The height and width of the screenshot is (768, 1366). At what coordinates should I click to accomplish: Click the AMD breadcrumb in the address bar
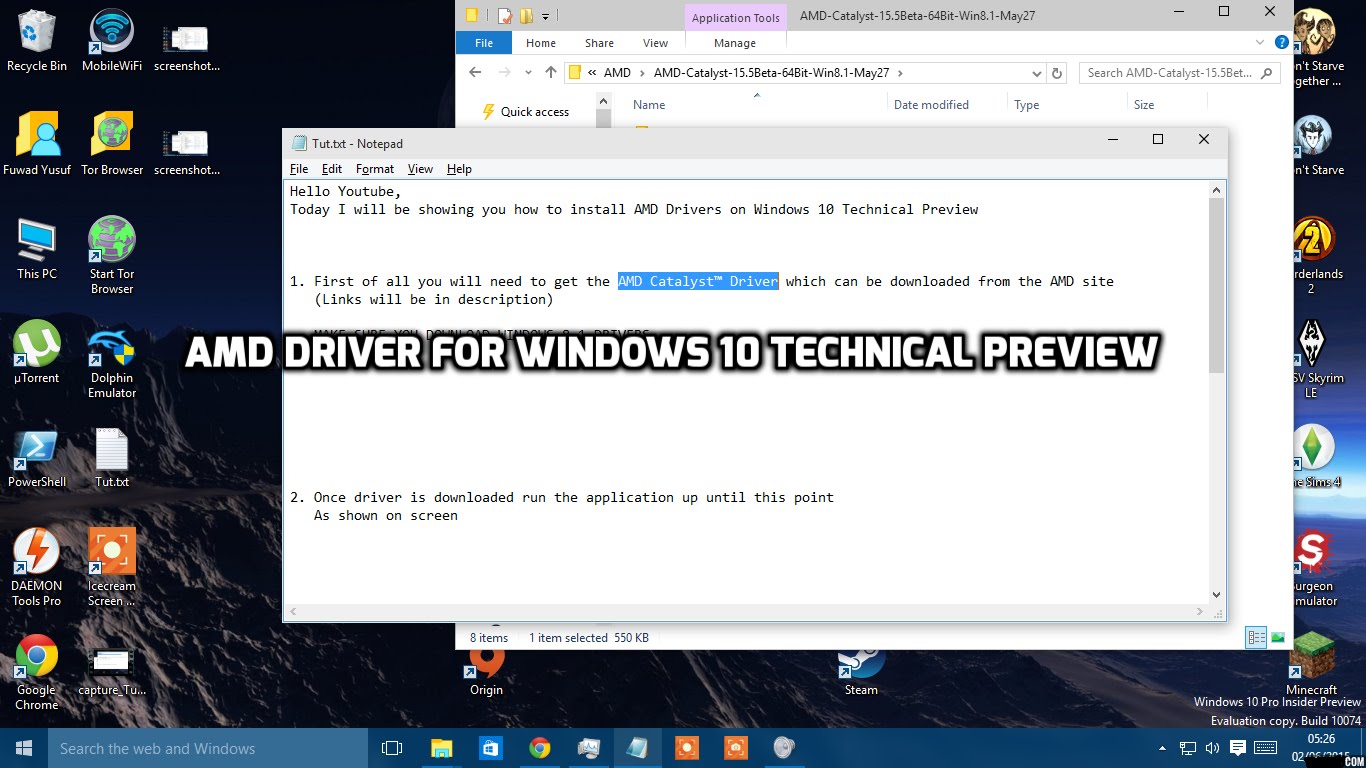click(617, 73)
